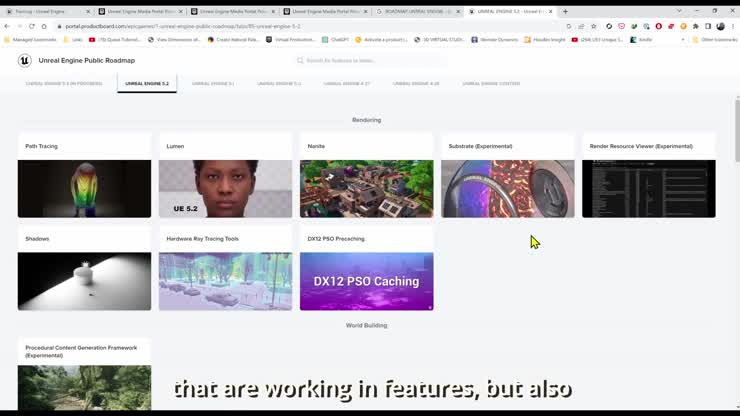Open the Managed bookmarks folder
The height and width of the screenshot is (416, 740).
tap(30, 40)
